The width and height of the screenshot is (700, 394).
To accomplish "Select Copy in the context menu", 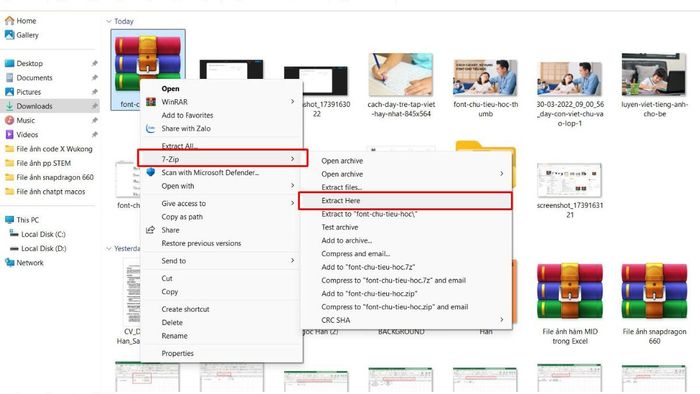I will point(169,292).
